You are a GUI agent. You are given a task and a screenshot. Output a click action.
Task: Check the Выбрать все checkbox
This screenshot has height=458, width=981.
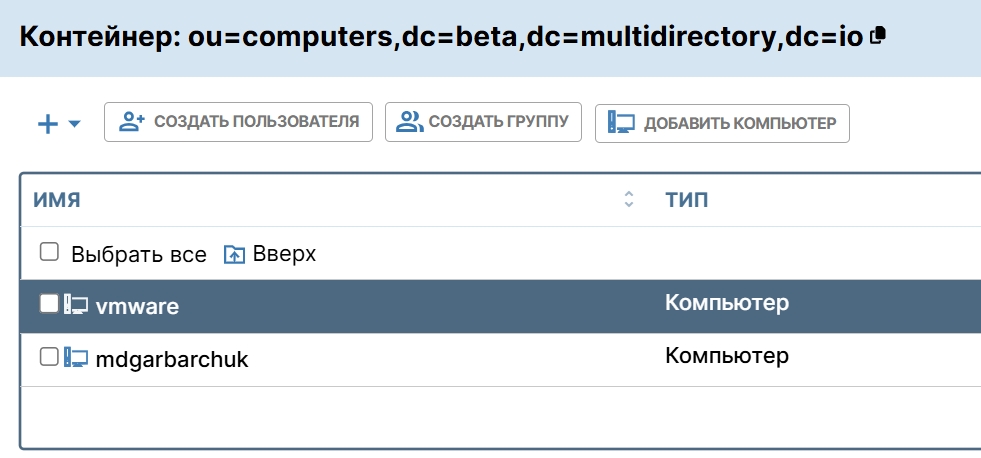tap(49, 253)
